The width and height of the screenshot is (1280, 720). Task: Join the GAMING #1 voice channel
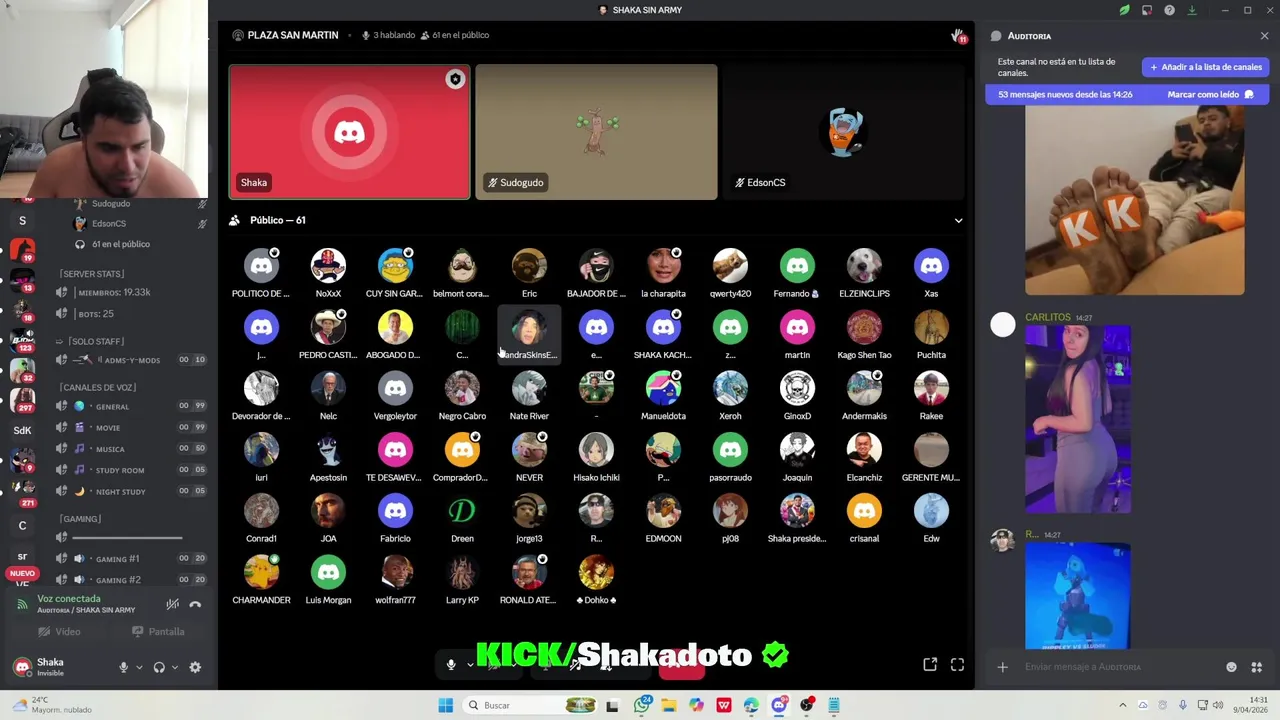[x=132, y=558]
